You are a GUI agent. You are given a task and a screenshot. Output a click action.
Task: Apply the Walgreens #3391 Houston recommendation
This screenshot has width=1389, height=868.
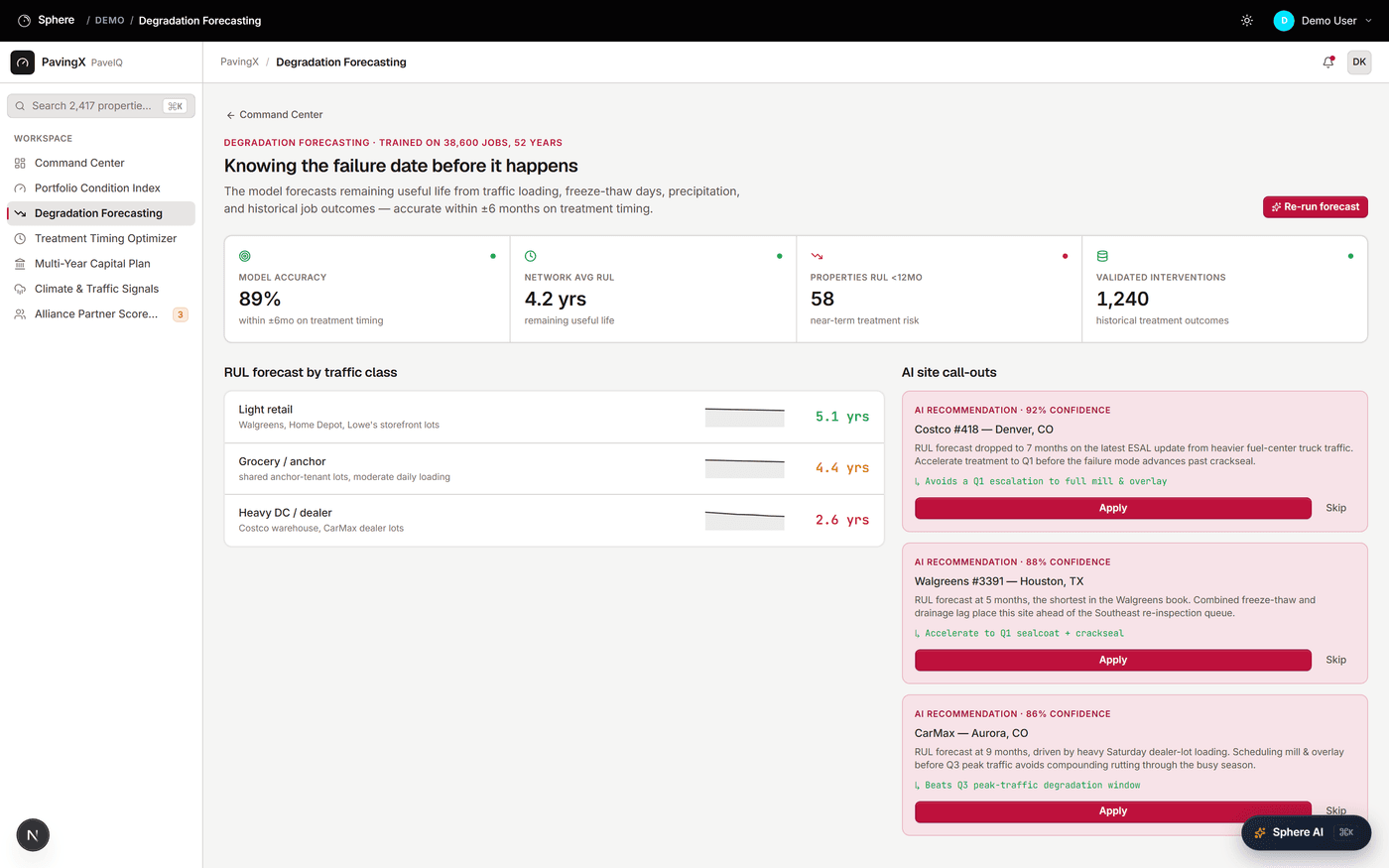coord(1113,660)
